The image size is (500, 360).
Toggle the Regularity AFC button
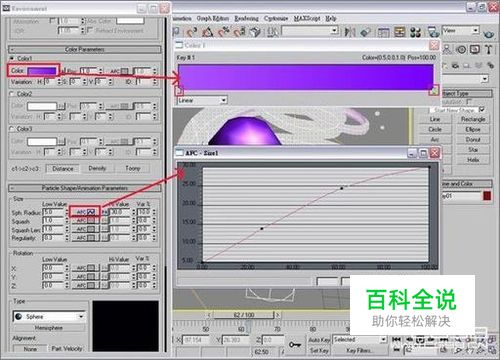[x=85, y=238]
